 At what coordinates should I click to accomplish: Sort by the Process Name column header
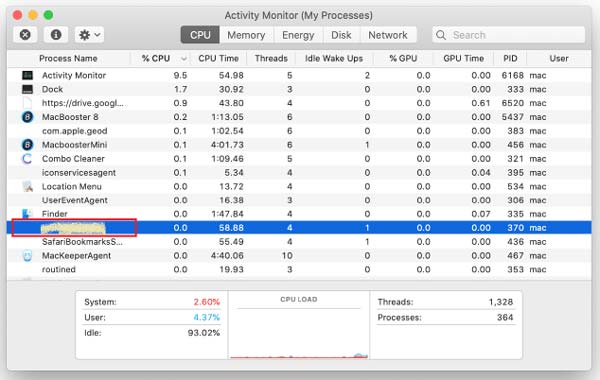tap(68, 59)
